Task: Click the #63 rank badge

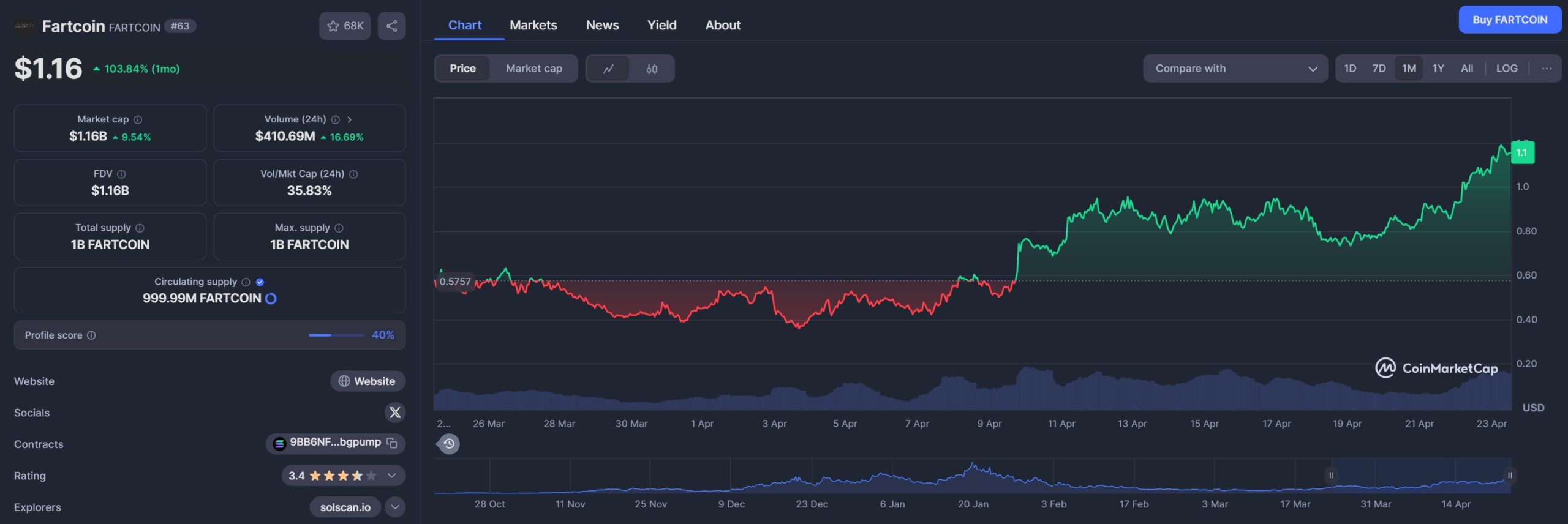Action: coord(180,26)
